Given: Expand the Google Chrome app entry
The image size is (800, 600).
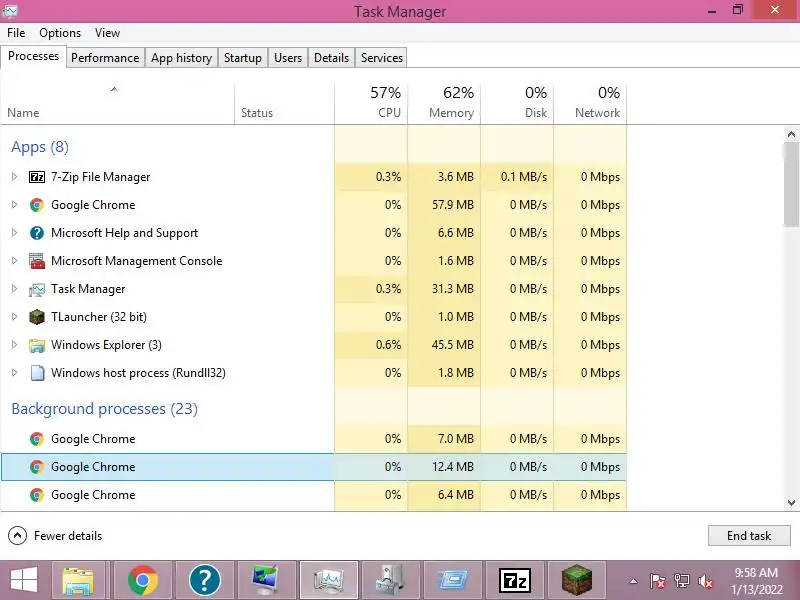Looking at the screenshot, I should point(14,205).
